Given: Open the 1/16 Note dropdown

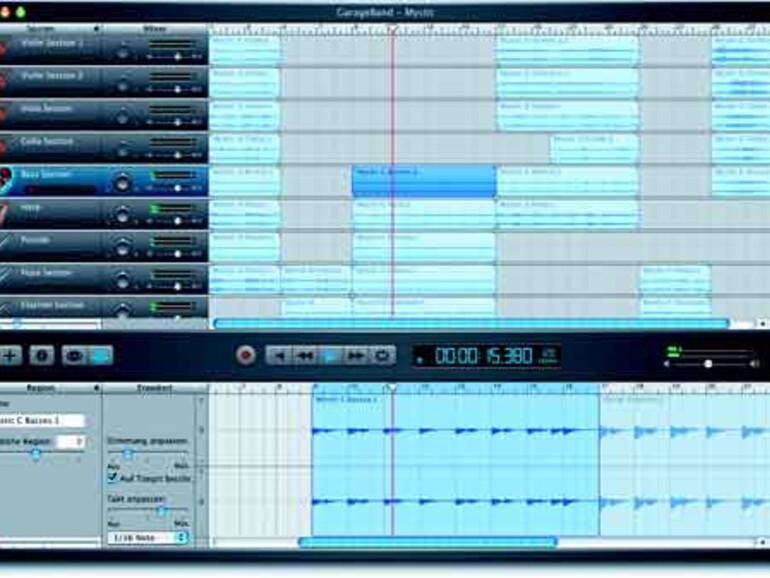Looking at the screenshot, I should [148, 537].
